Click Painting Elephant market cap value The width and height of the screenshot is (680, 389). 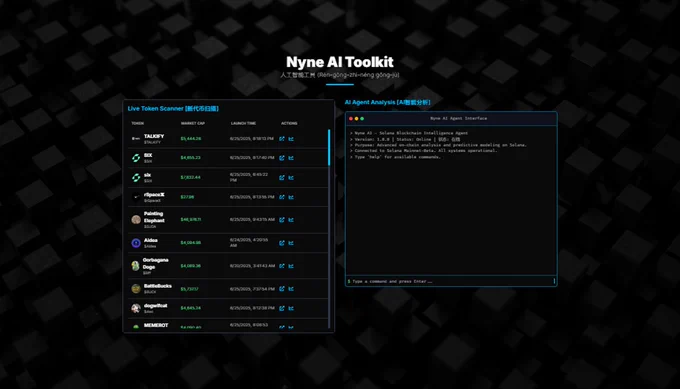coord(191,220)
